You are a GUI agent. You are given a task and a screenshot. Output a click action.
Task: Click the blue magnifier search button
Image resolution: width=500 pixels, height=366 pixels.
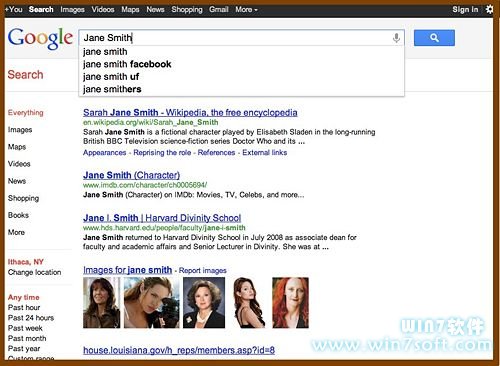434,38
